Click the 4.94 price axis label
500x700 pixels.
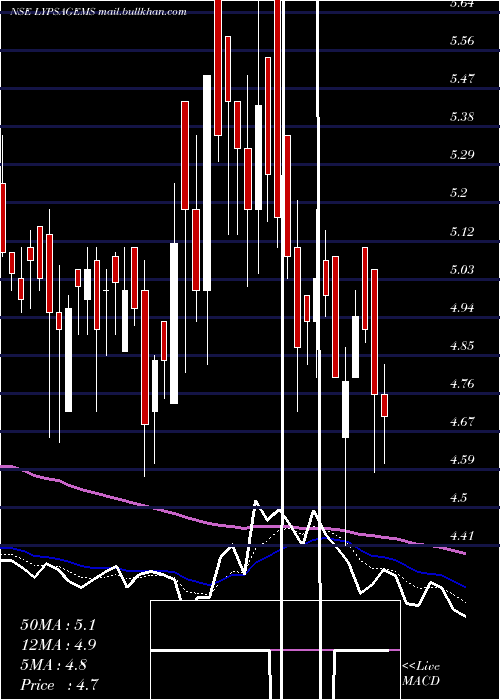coord(462,307)
